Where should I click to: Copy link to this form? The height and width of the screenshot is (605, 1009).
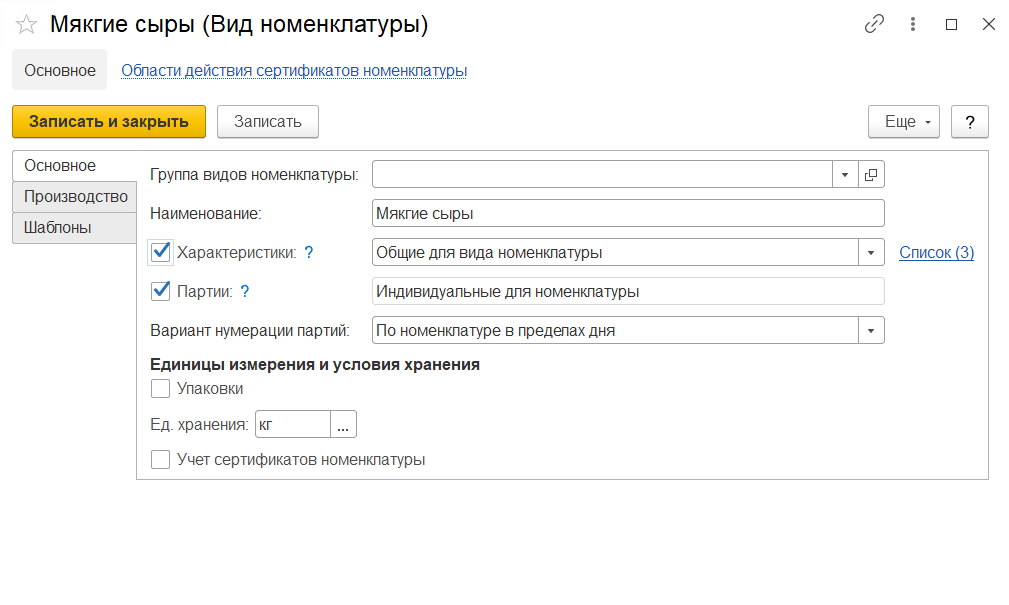(874, 25)
